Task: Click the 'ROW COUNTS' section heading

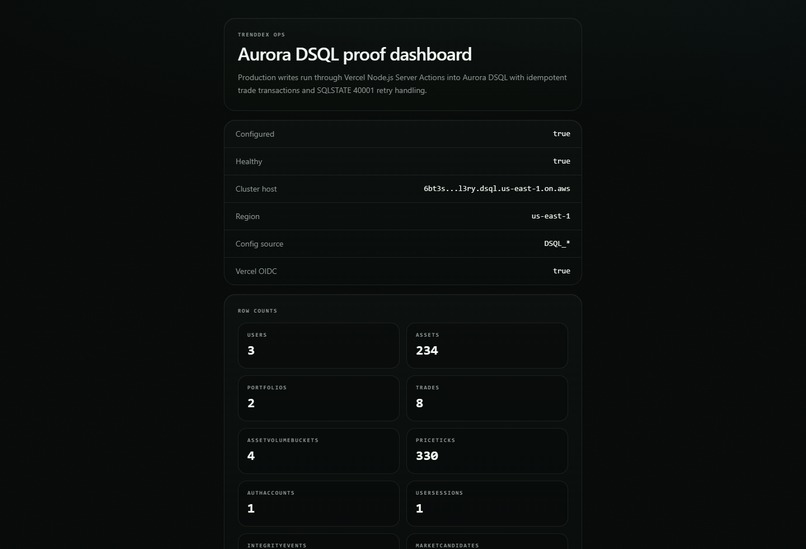Action: [x=257, y=311]
